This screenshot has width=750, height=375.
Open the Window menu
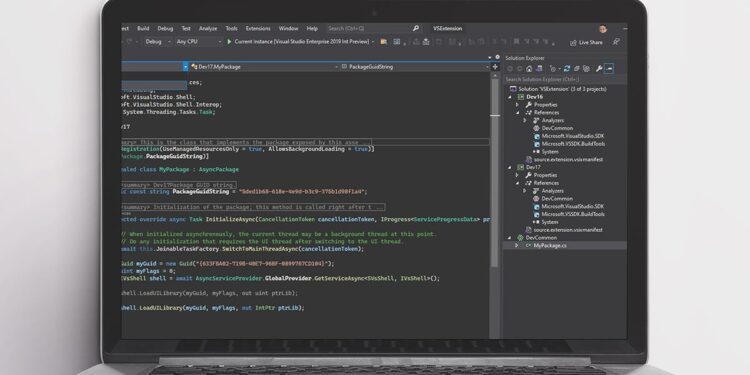pyautogui.click(x=288, y=29)
